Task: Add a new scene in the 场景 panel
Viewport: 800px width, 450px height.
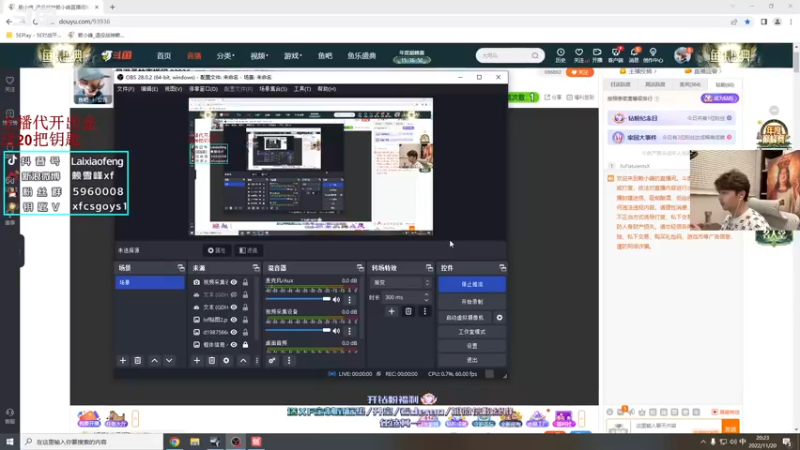Action: pos(122,361)
